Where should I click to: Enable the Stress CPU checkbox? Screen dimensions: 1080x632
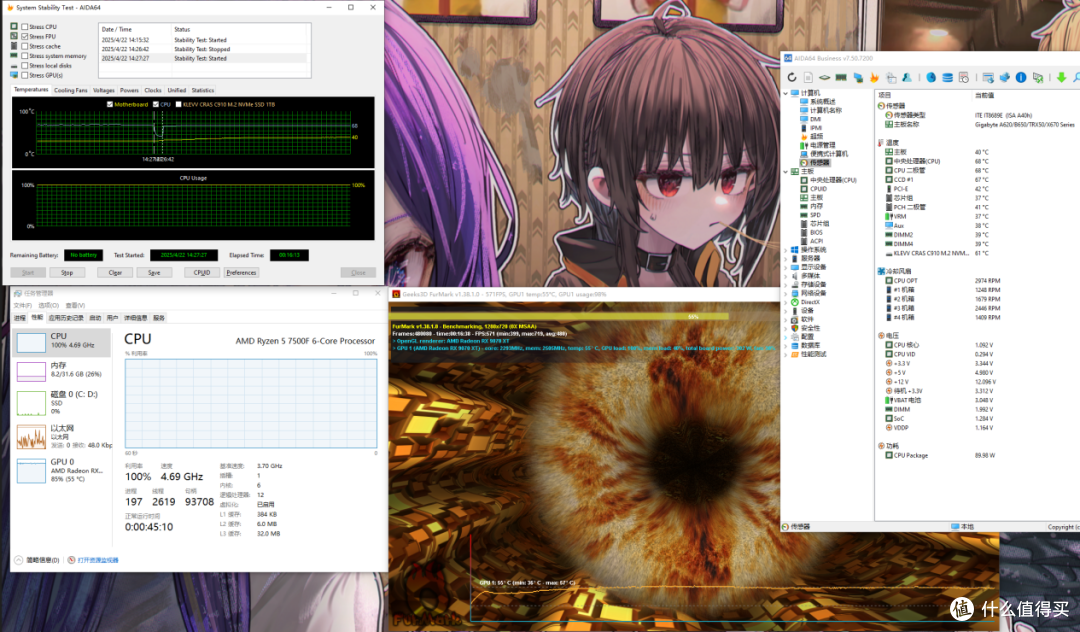click(x=25, y=27)
